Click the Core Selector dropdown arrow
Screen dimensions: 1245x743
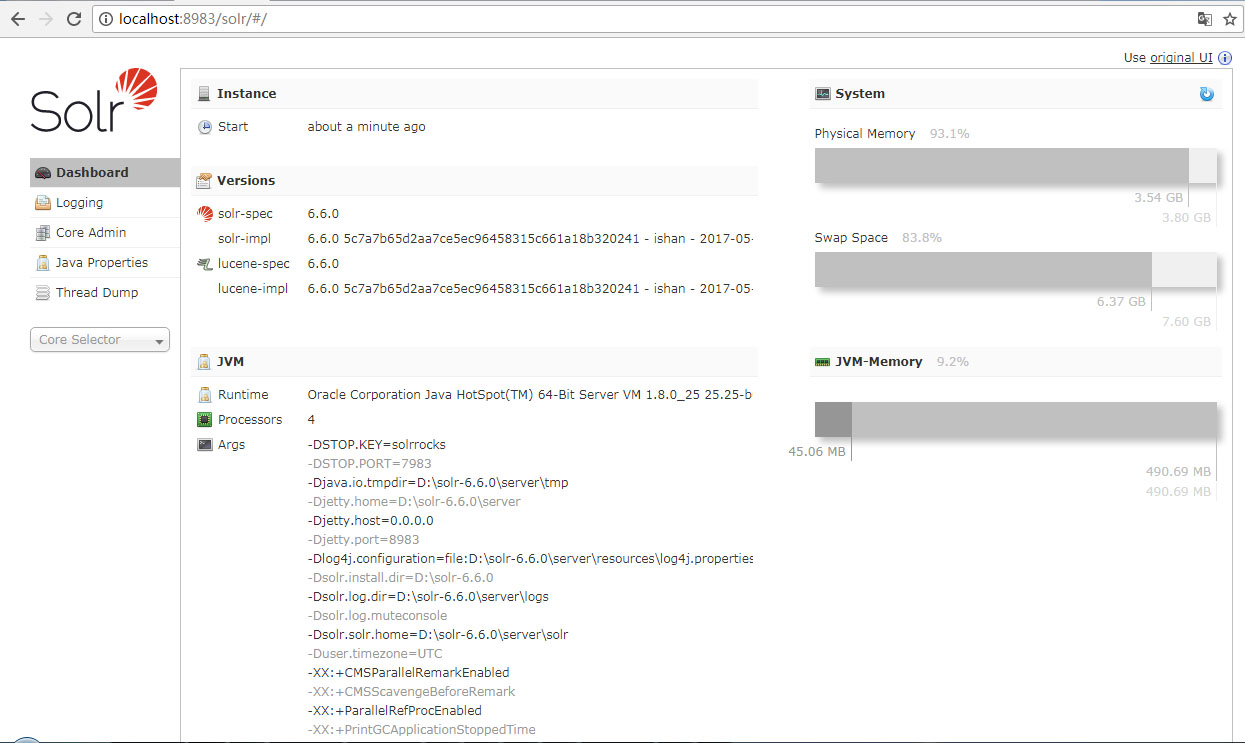click(x=159, y=342)
